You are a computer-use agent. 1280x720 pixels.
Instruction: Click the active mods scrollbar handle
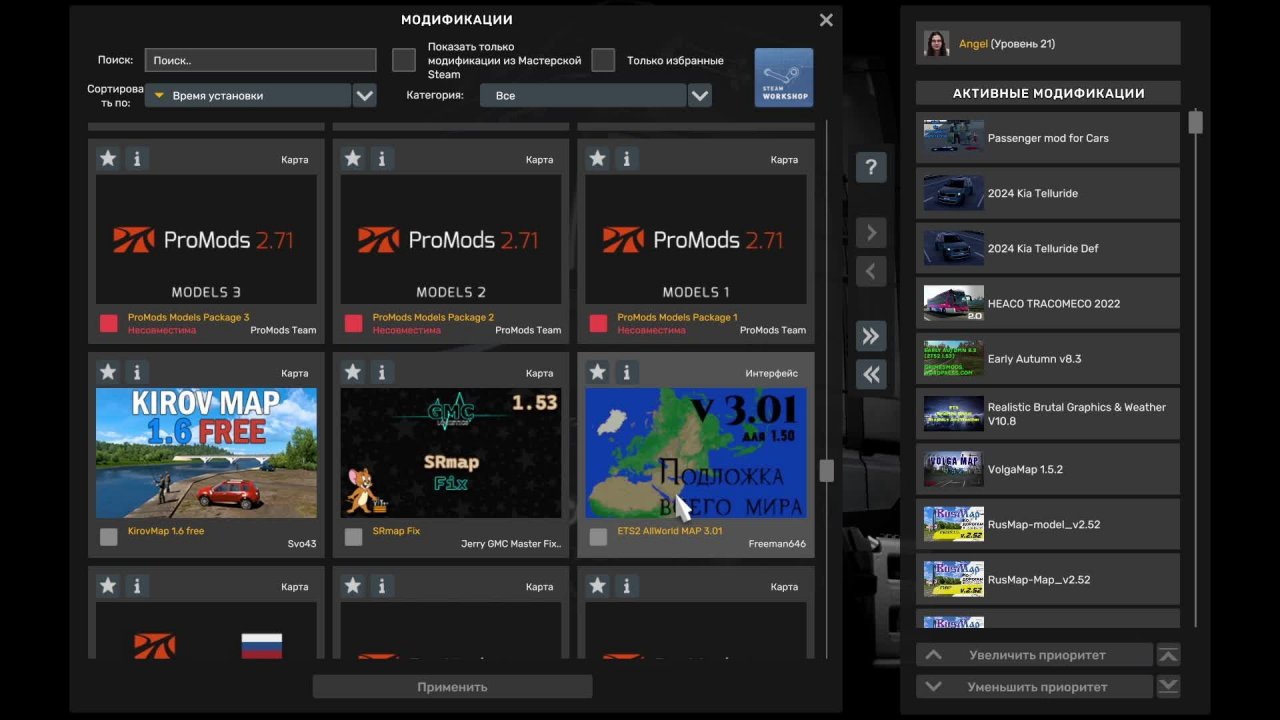click(1195, 123)
